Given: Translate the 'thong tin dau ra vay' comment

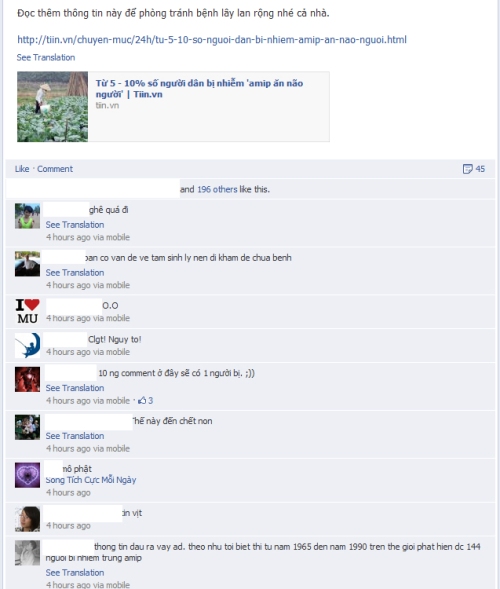Looking at the screenshot, I should click(x=75, y=573).
